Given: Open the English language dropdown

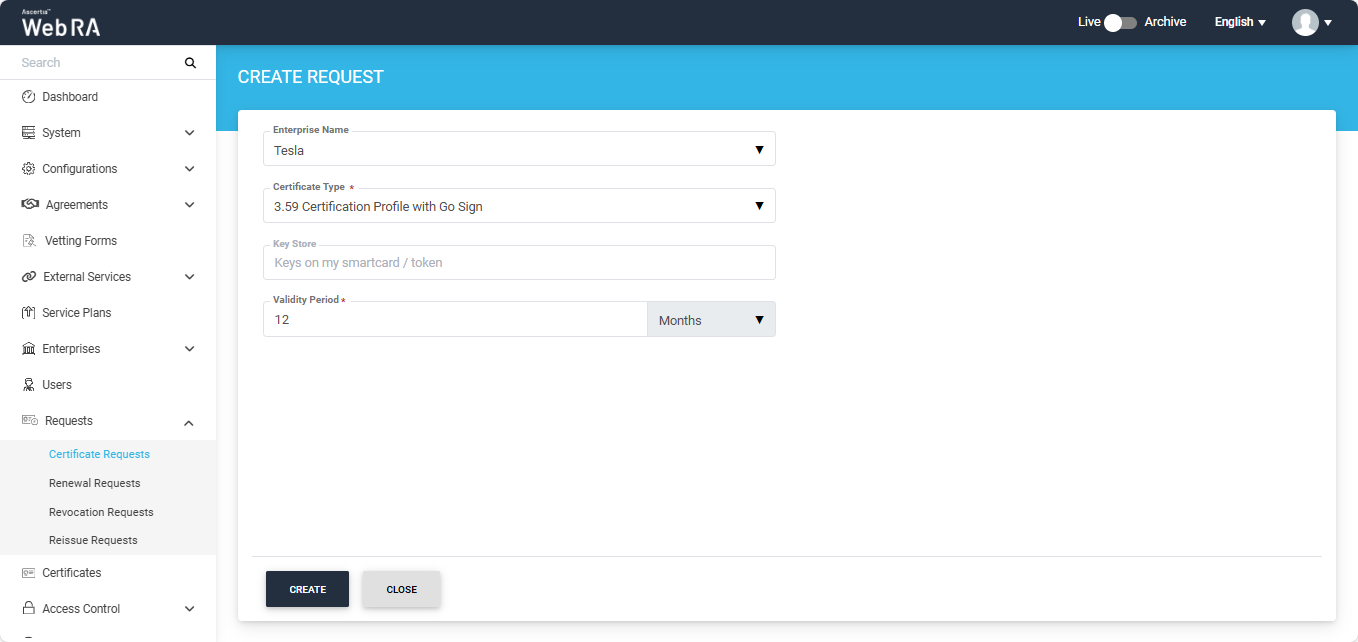Looking at the screenshot, I should (1240, 22).
